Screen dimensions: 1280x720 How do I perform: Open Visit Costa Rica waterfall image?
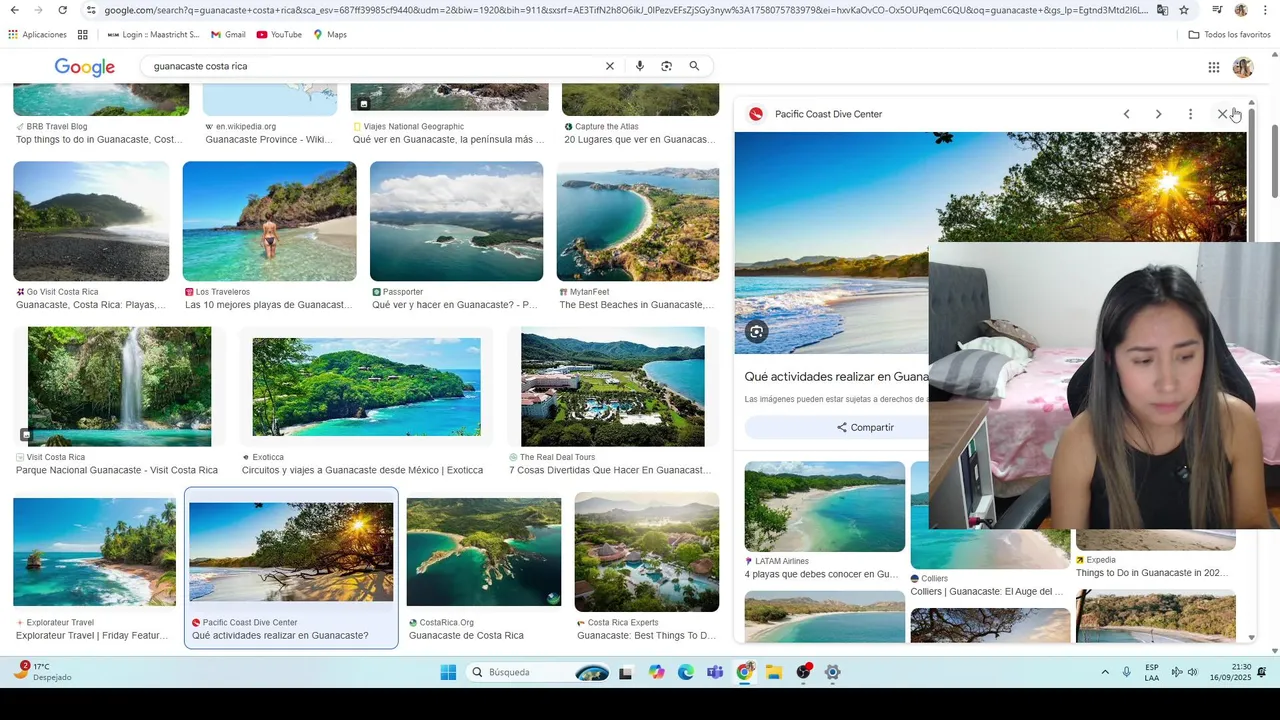120,386
